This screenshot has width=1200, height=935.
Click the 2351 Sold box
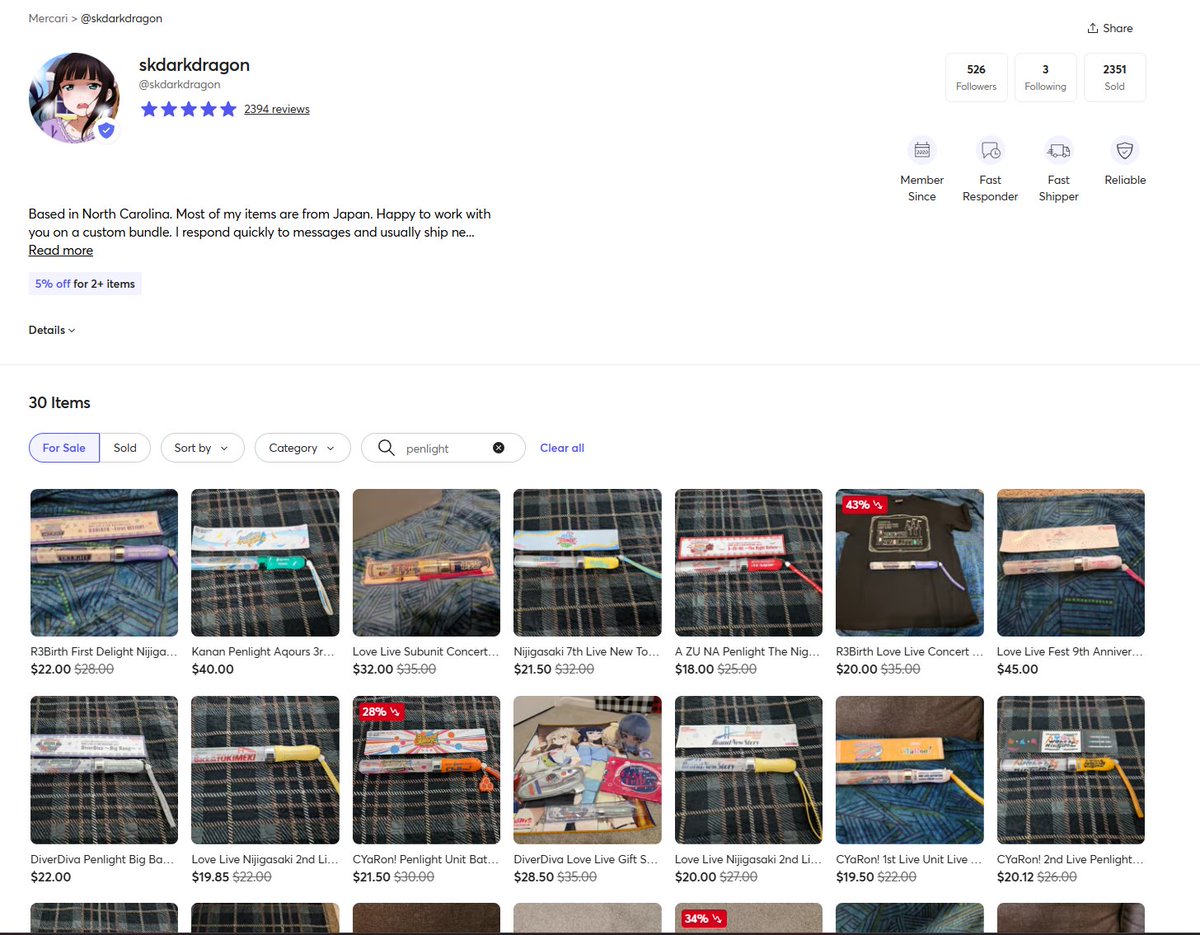point(1114,78)
